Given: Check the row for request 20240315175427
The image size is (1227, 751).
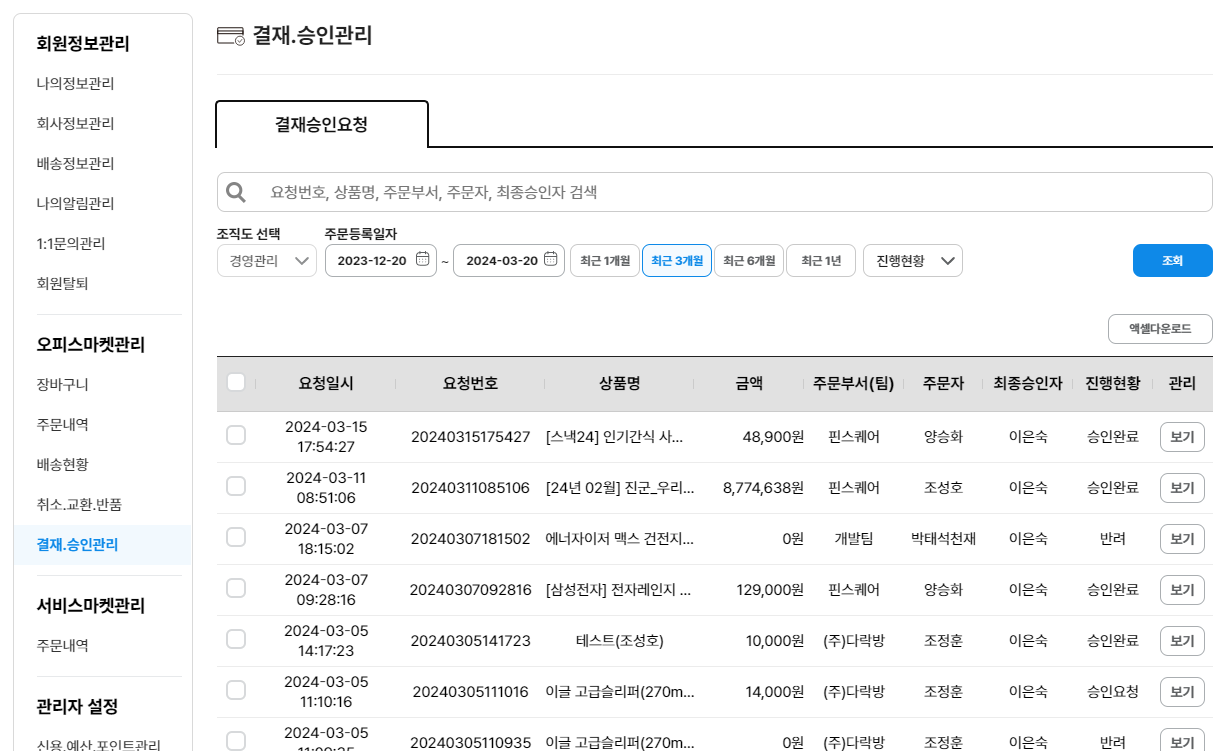Looking at the screenshot, I should [x=236, y=436].
